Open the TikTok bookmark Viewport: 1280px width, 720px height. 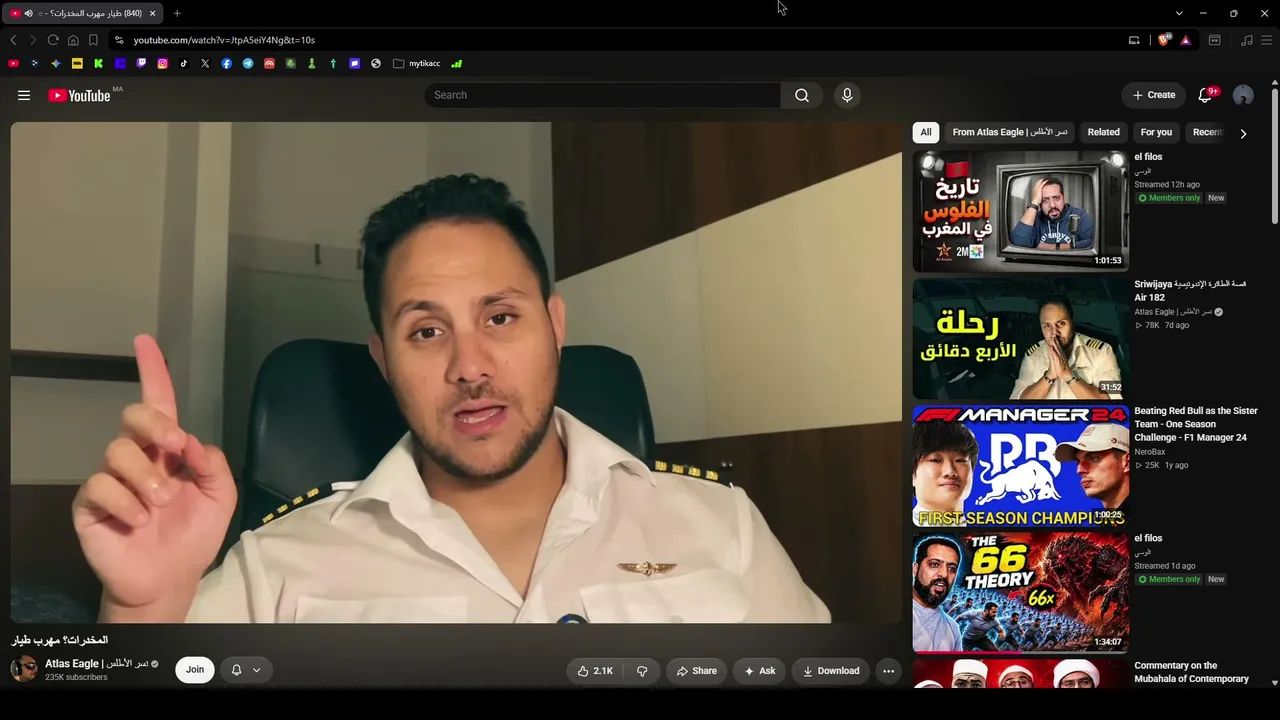coord(184,63)
